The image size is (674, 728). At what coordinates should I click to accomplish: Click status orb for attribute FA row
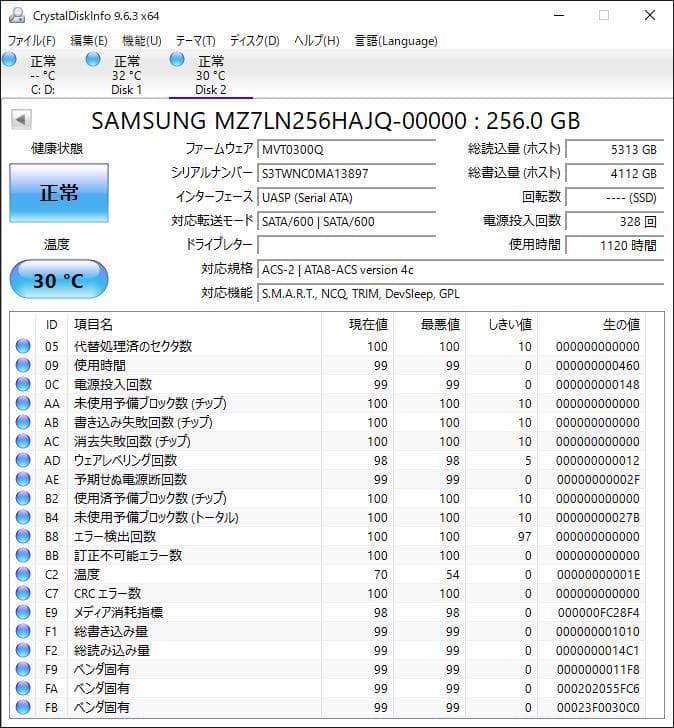point(23,689)
